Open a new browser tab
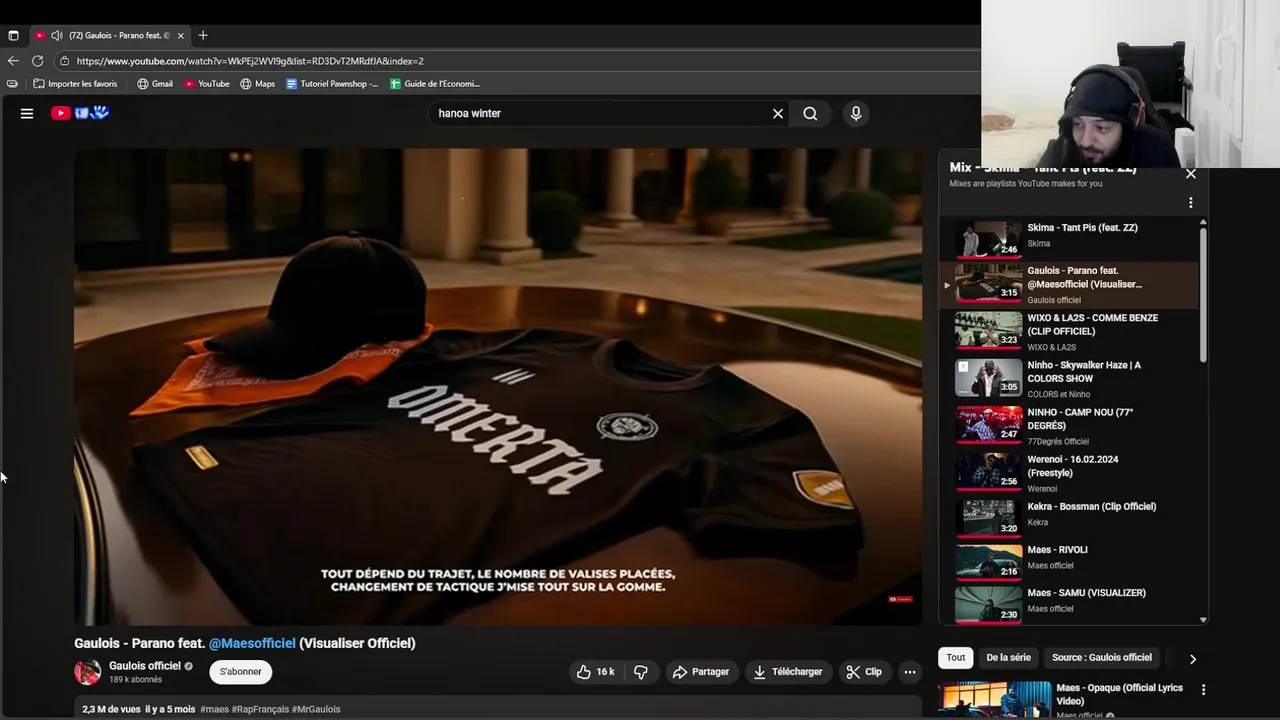 pyautogui.click(x=203, y=35)
